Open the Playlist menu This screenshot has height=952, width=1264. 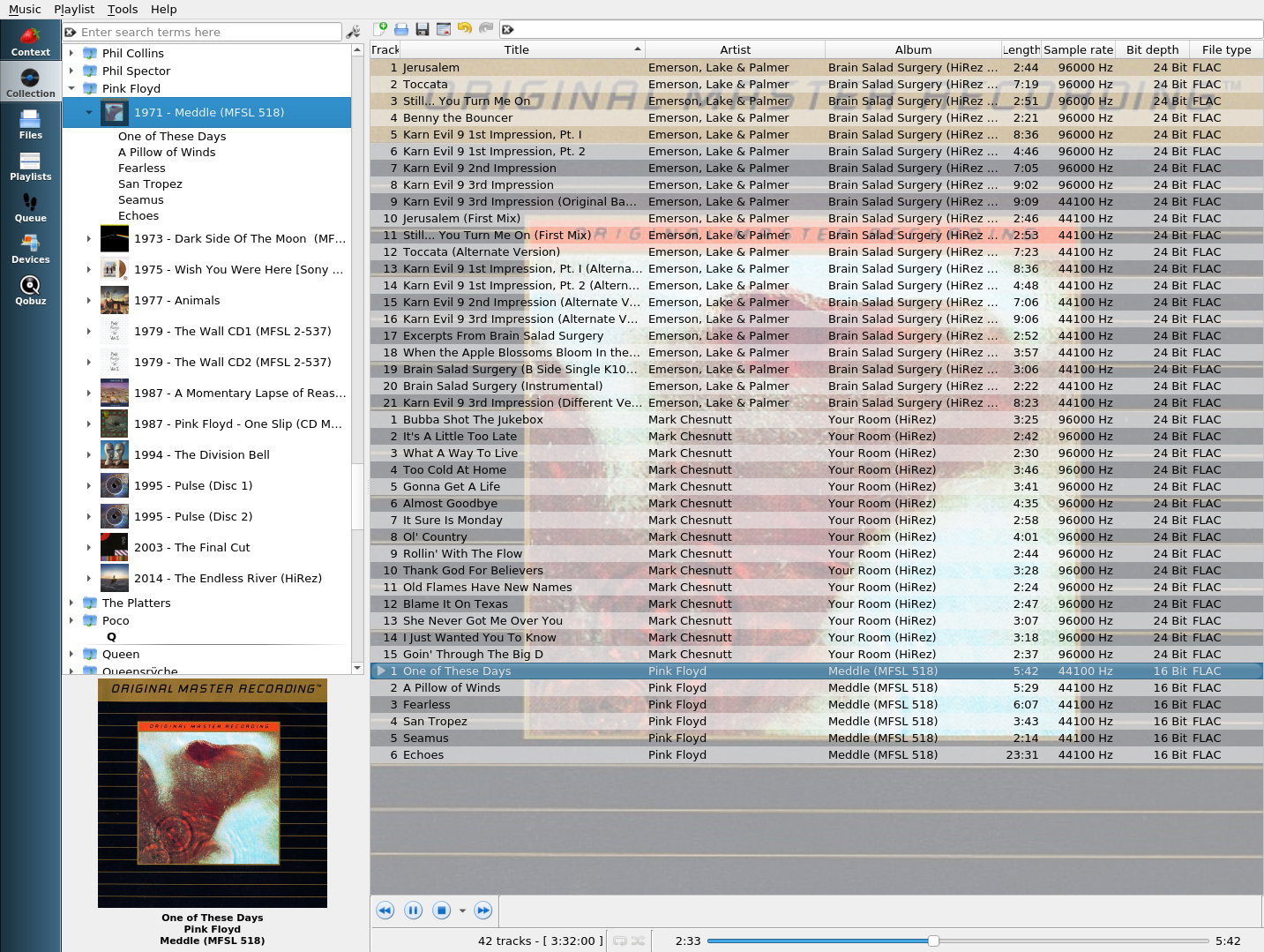click(x=74, y=9)
